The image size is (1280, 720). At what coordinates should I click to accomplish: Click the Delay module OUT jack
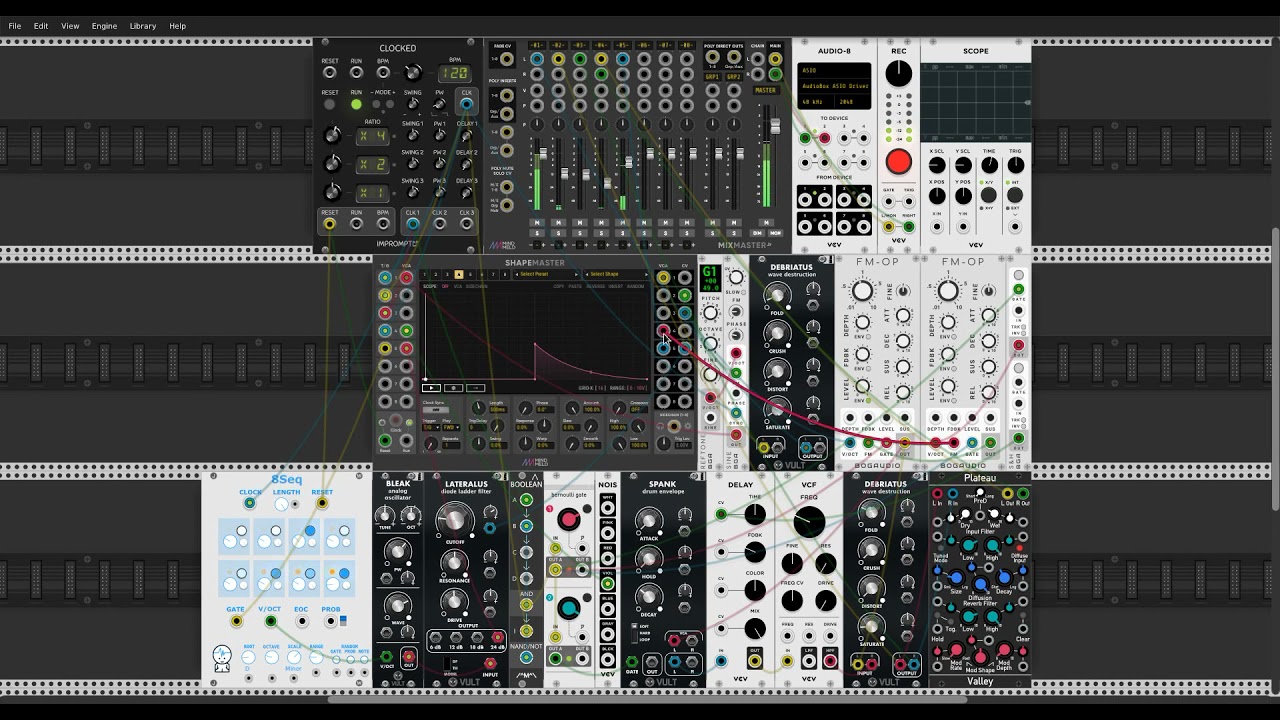click(x=754, y=661)
